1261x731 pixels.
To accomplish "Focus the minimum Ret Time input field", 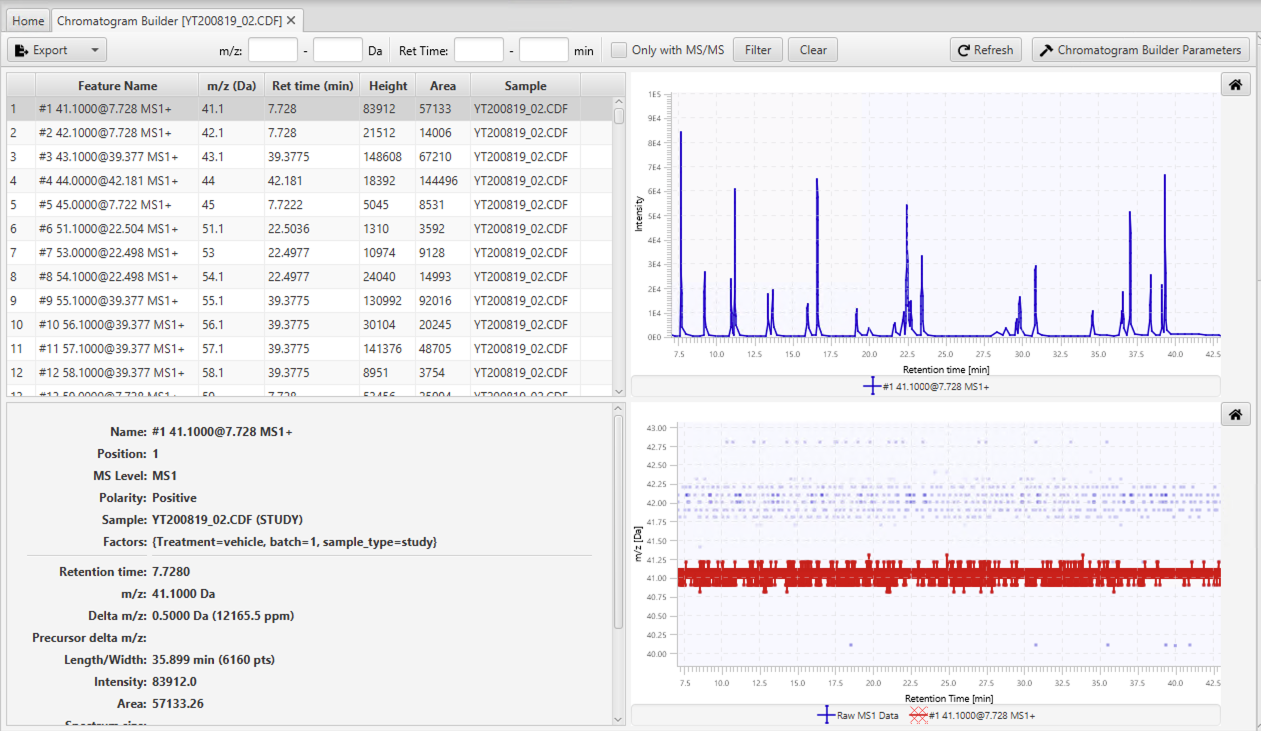I will point(479,50).
